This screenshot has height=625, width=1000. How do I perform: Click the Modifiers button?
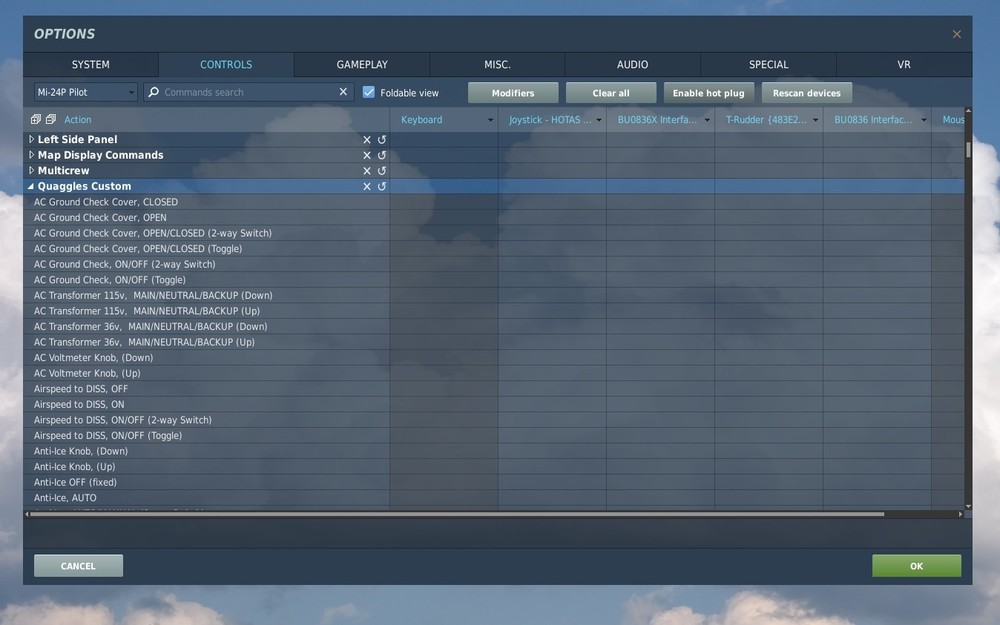pos(513,92)
